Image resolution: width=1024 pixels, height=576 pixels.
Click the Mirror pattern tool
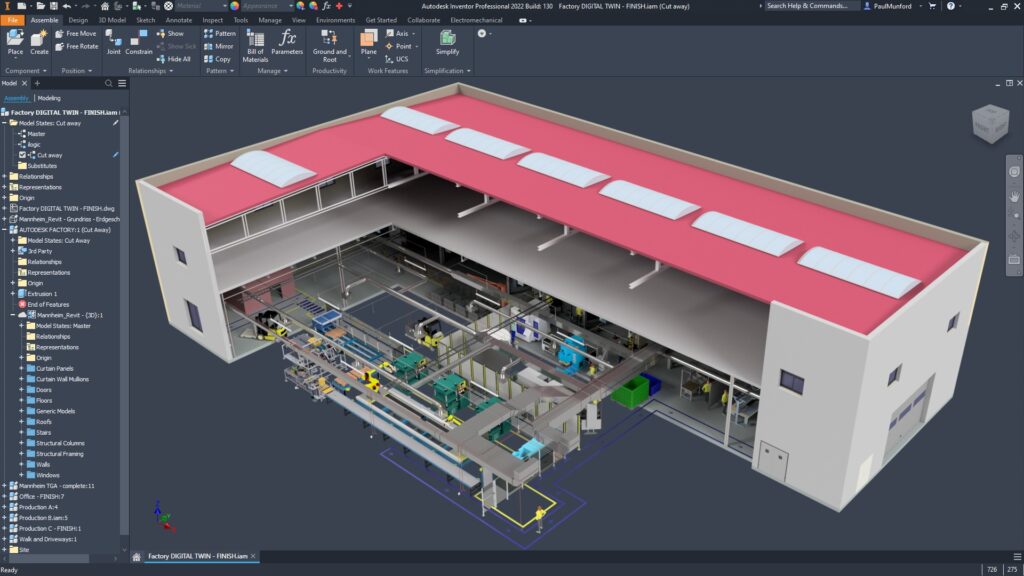point(218,46)
